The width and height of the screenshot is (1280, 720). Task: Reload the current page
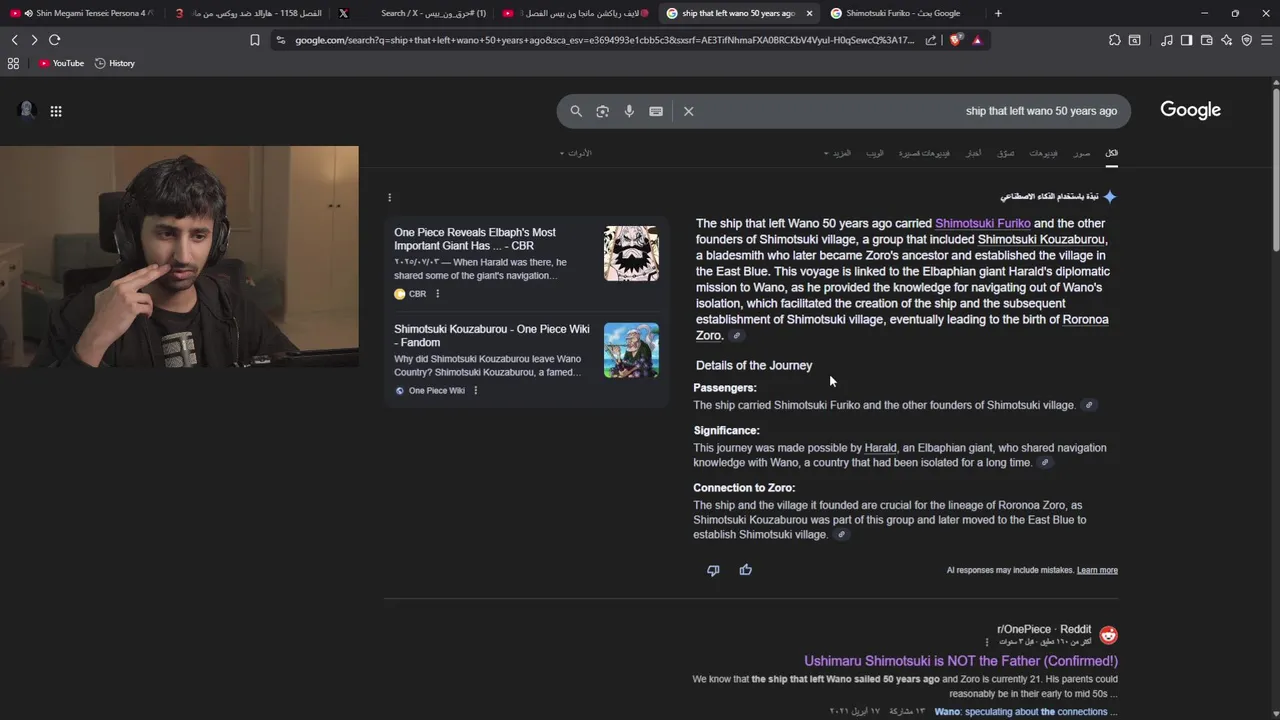tap(54, 40)
